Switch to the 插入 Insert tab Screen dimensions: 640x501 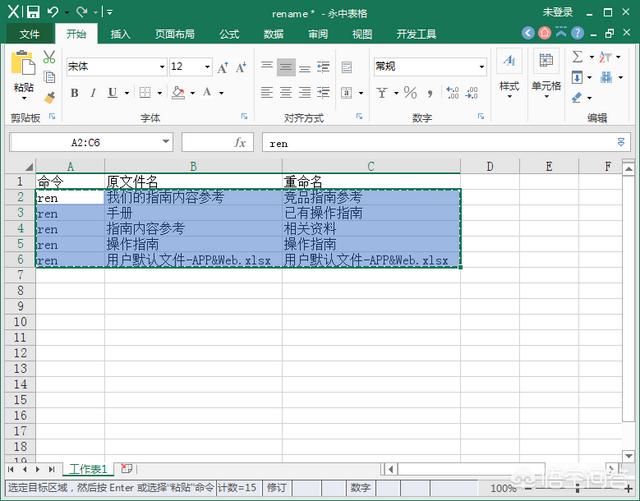120,34
